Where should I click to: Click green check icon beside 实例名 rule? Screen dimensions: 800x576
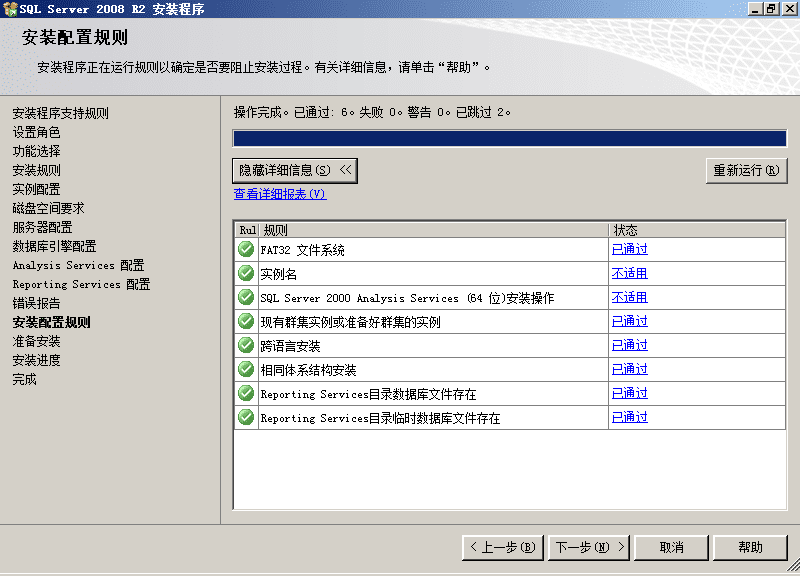point(246,273)
